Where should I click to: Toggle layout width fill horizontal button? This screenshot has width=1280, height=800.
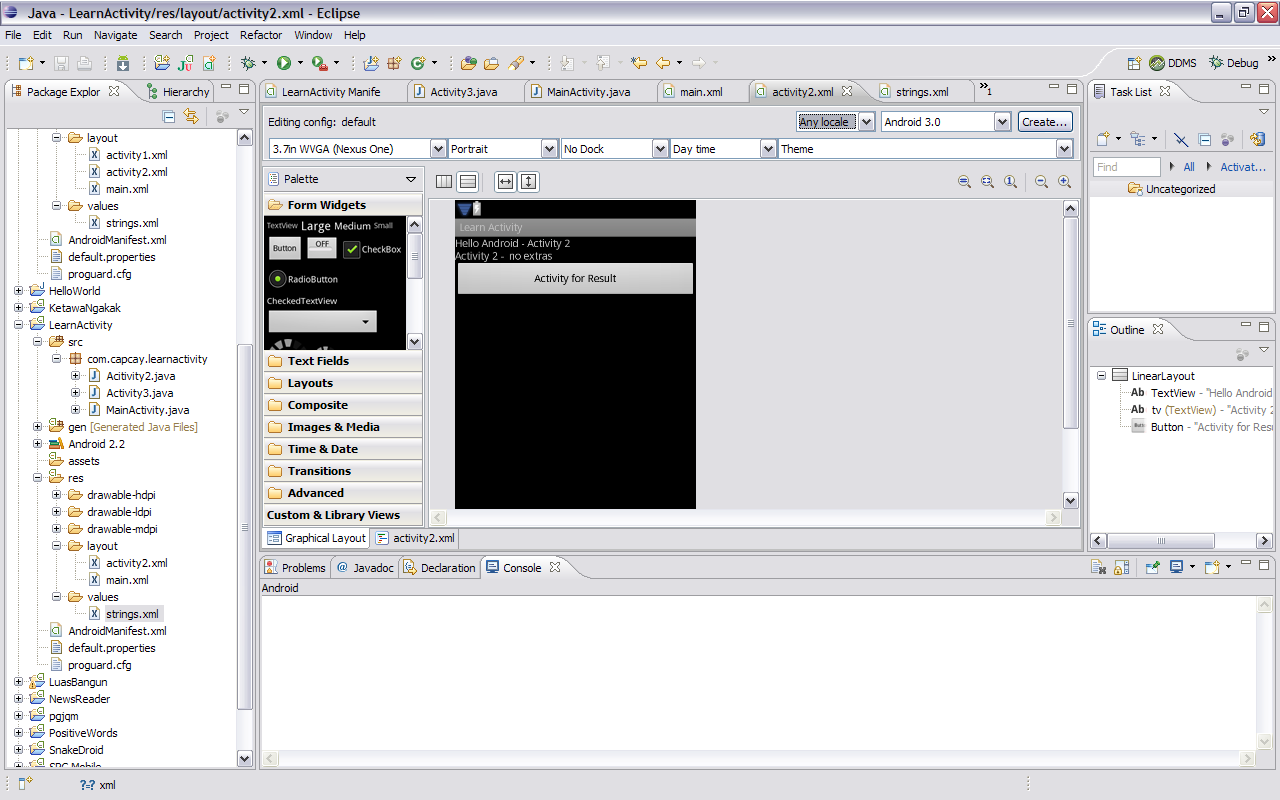point(505,182)
